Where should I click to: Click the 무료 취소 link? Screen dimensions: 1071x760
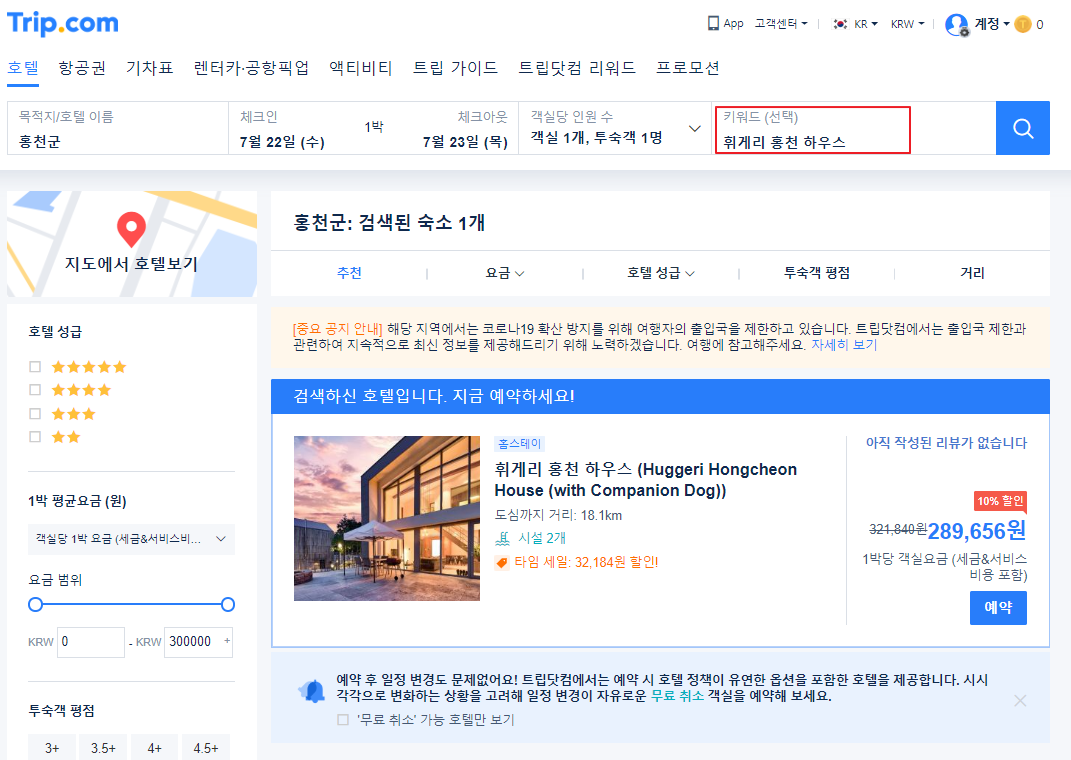click(x=677, y=696)
